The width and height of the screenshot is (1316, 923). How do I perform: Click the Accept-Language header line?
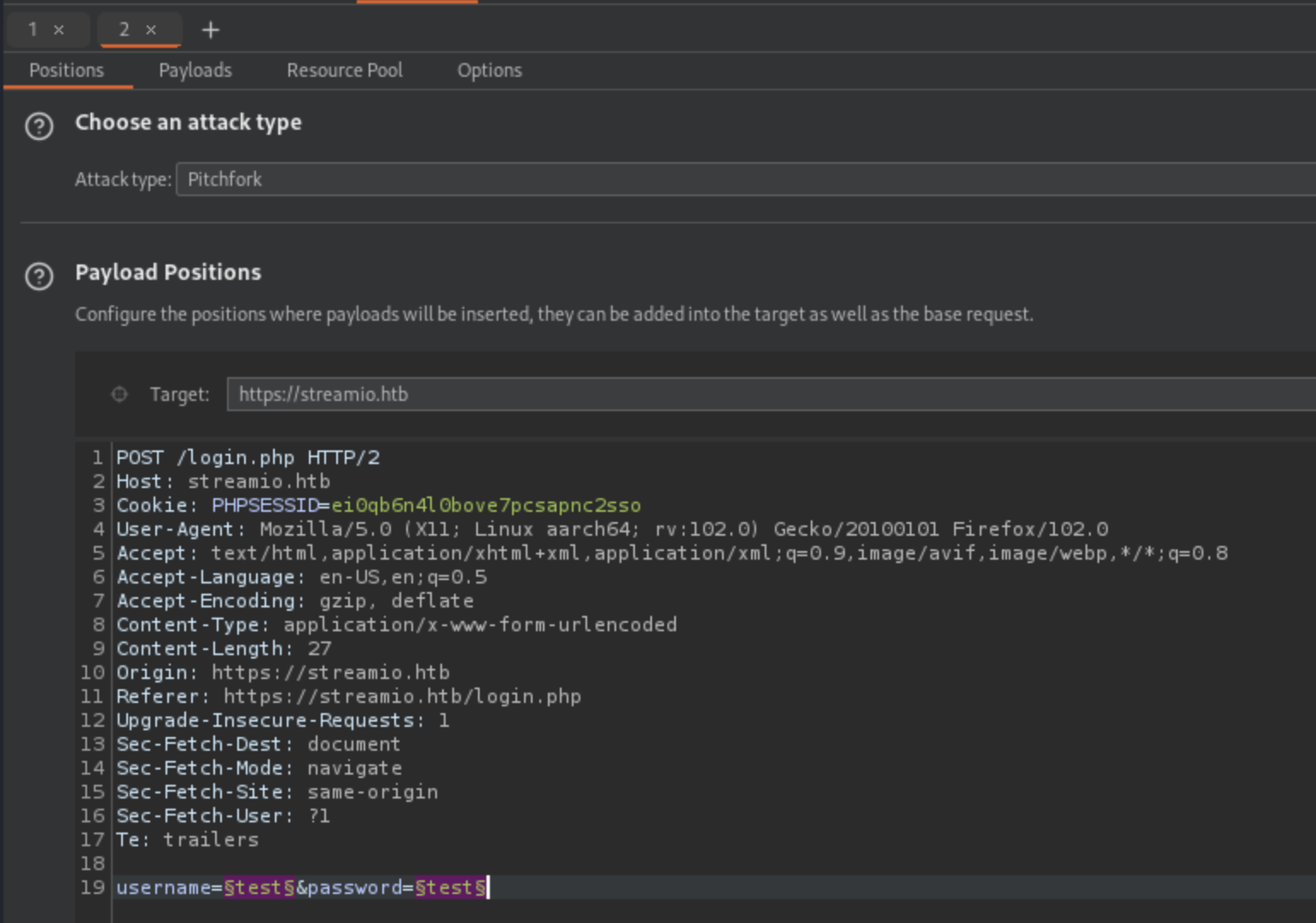pyautogui.click(x=301, y=577)
